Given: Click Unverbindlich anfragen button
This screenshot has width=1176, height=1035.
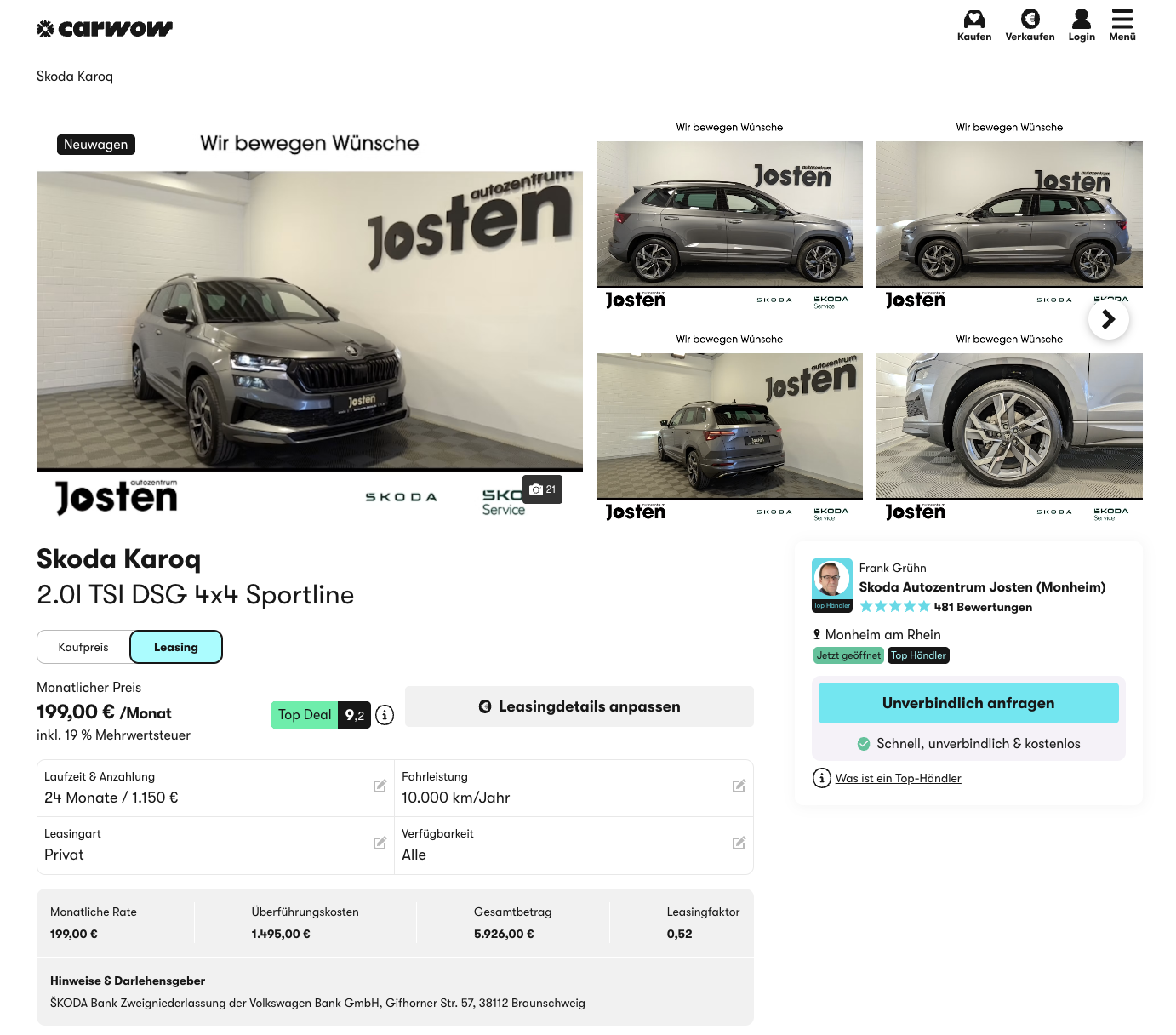Looking at the screenshot, I should click(968, 703).
